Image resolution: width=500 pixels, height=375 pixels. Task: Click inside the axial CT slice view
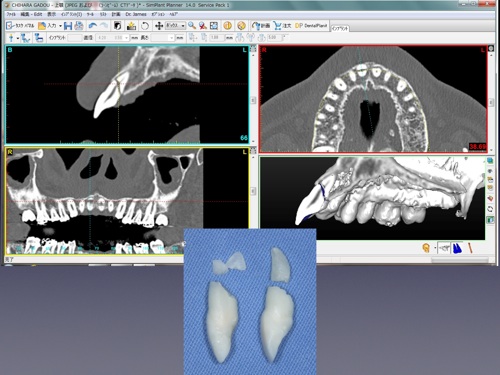point(373,99)
